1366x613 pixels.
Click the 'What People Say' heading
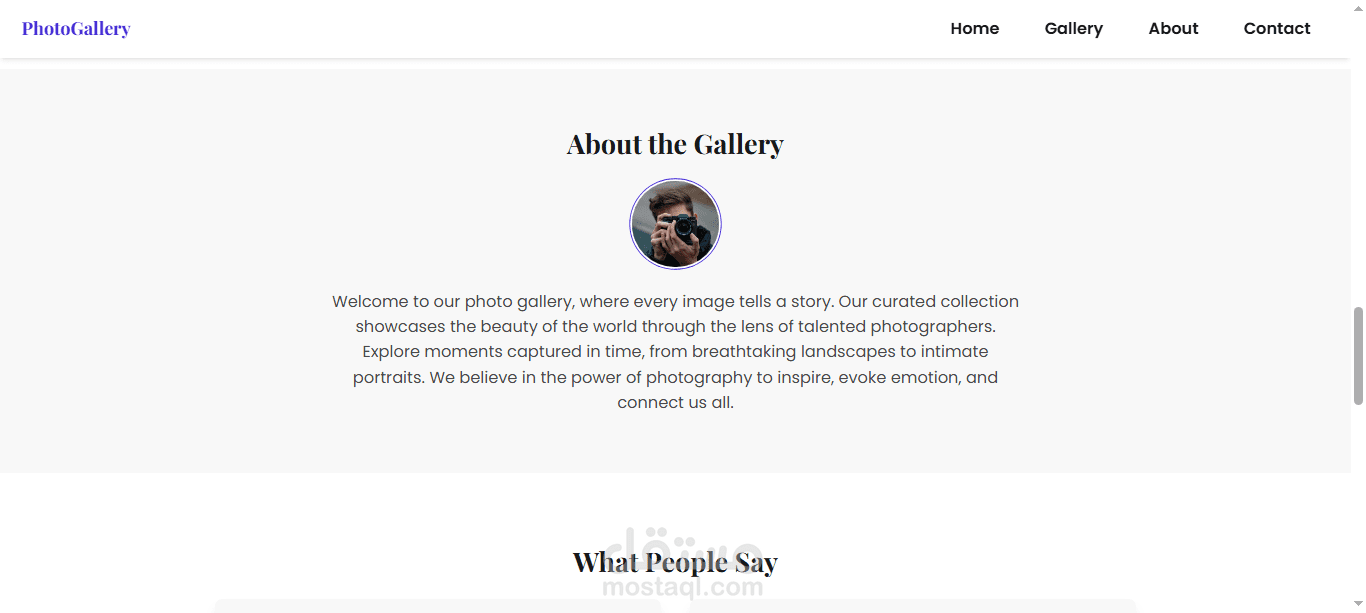(675, 562)
